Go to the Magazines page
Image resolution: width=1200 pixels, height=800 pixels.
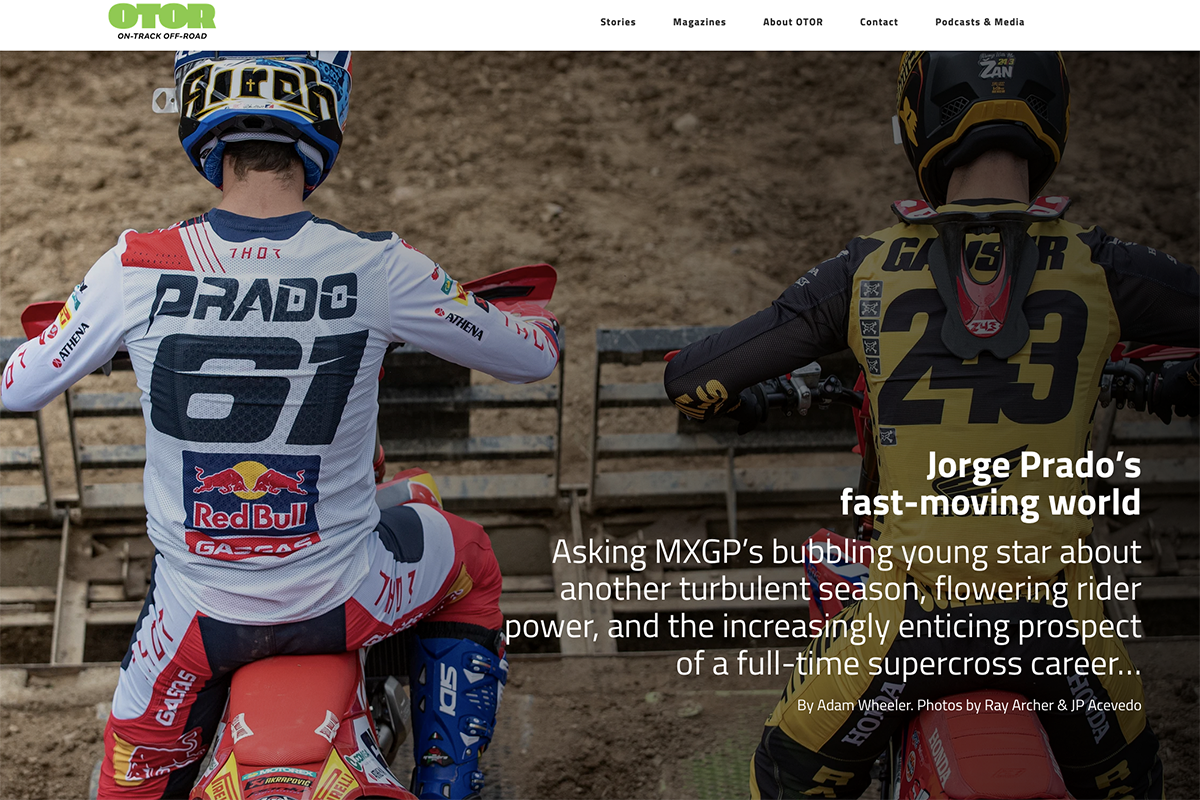[699, 22]
